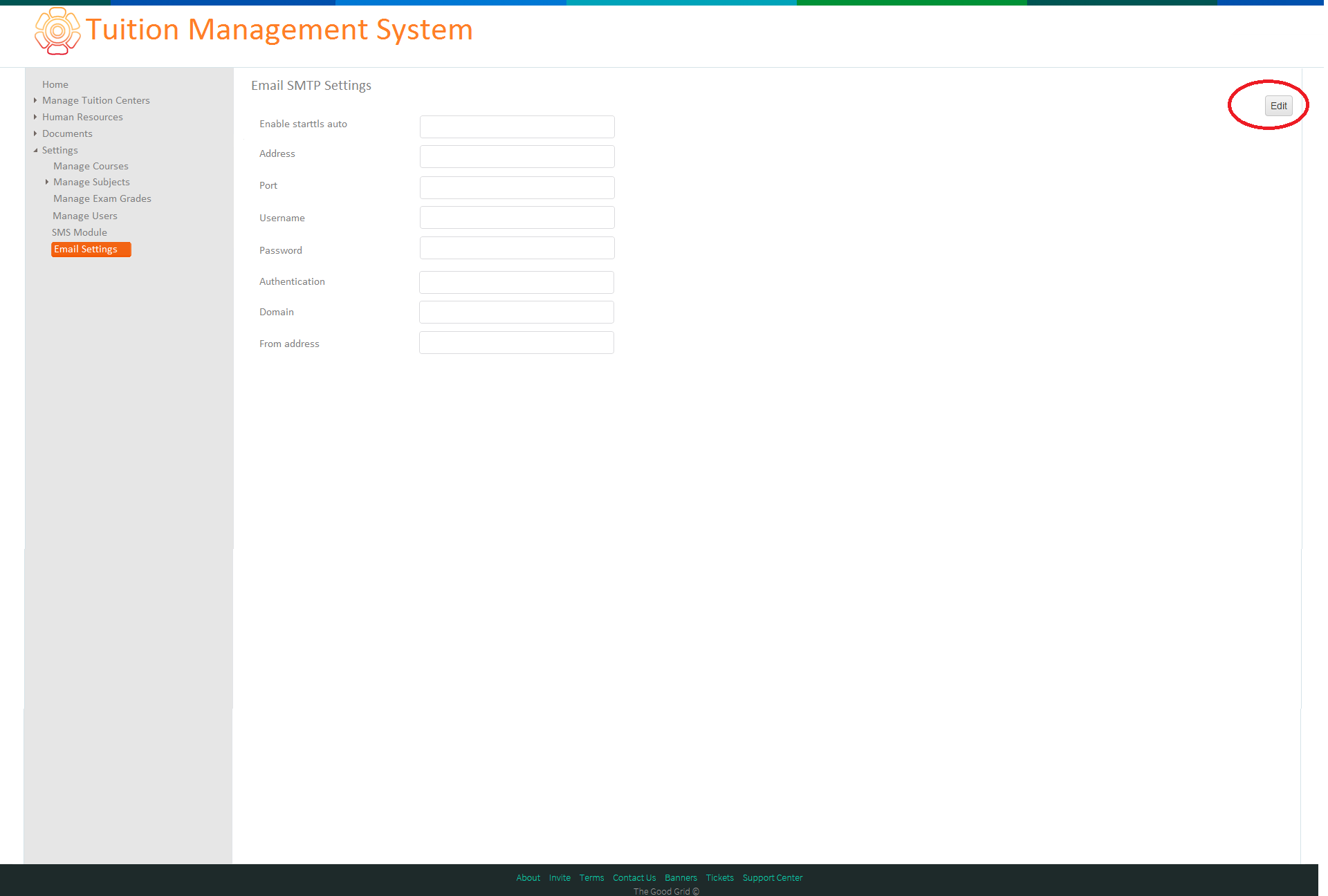Image resolution: width=1328 pixels, height=896 pixels.
Task: Expand the Human Resources arrow
Action: [x=35, y=117]
